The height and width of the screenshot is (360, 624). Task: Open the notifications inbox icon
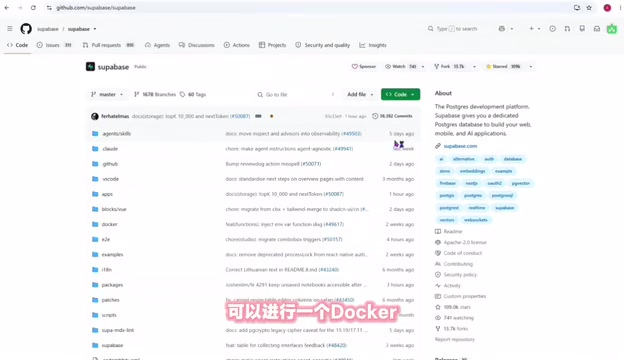(597, 29)
